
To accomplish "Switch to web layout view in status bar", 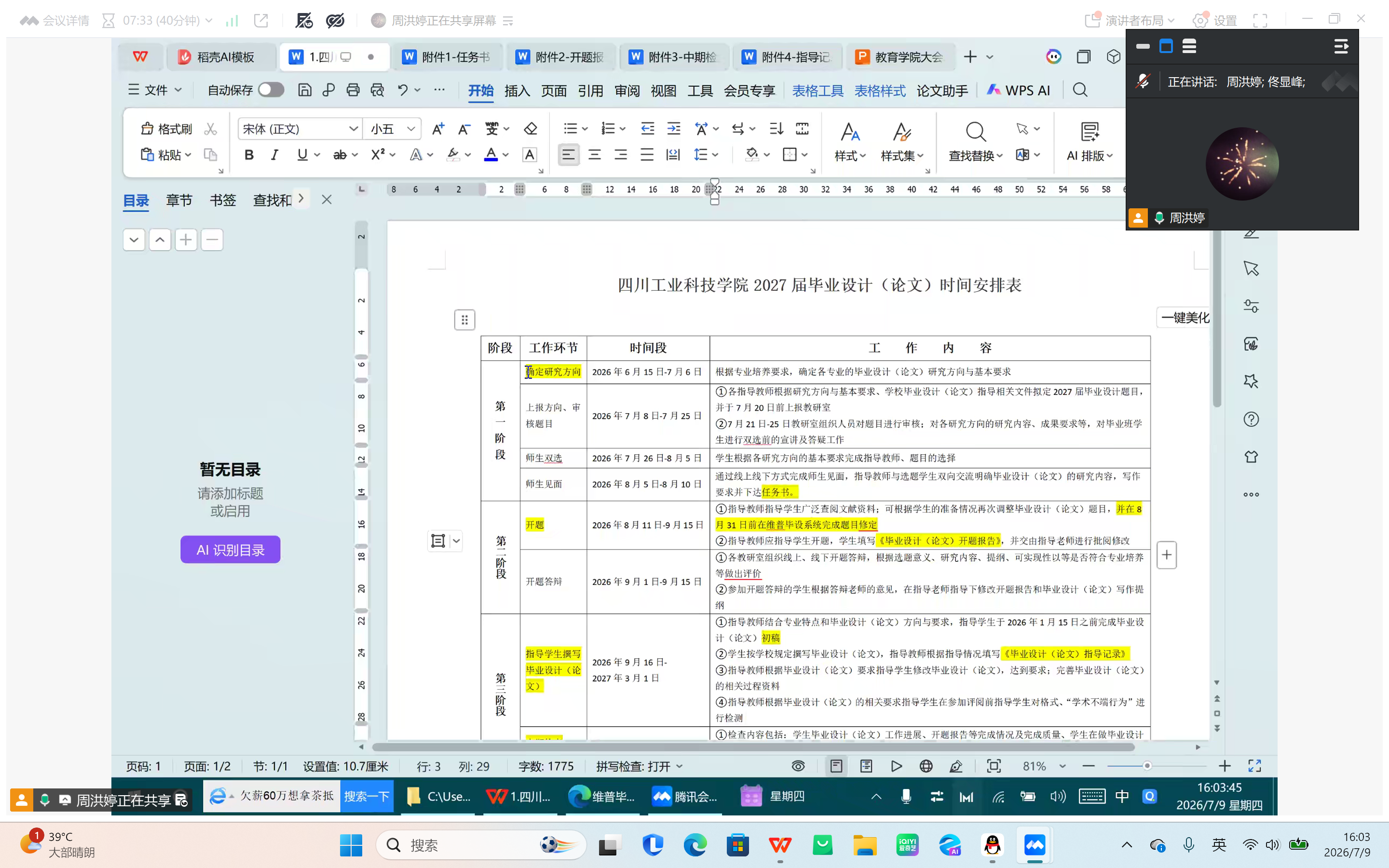I will click(926, 766).
